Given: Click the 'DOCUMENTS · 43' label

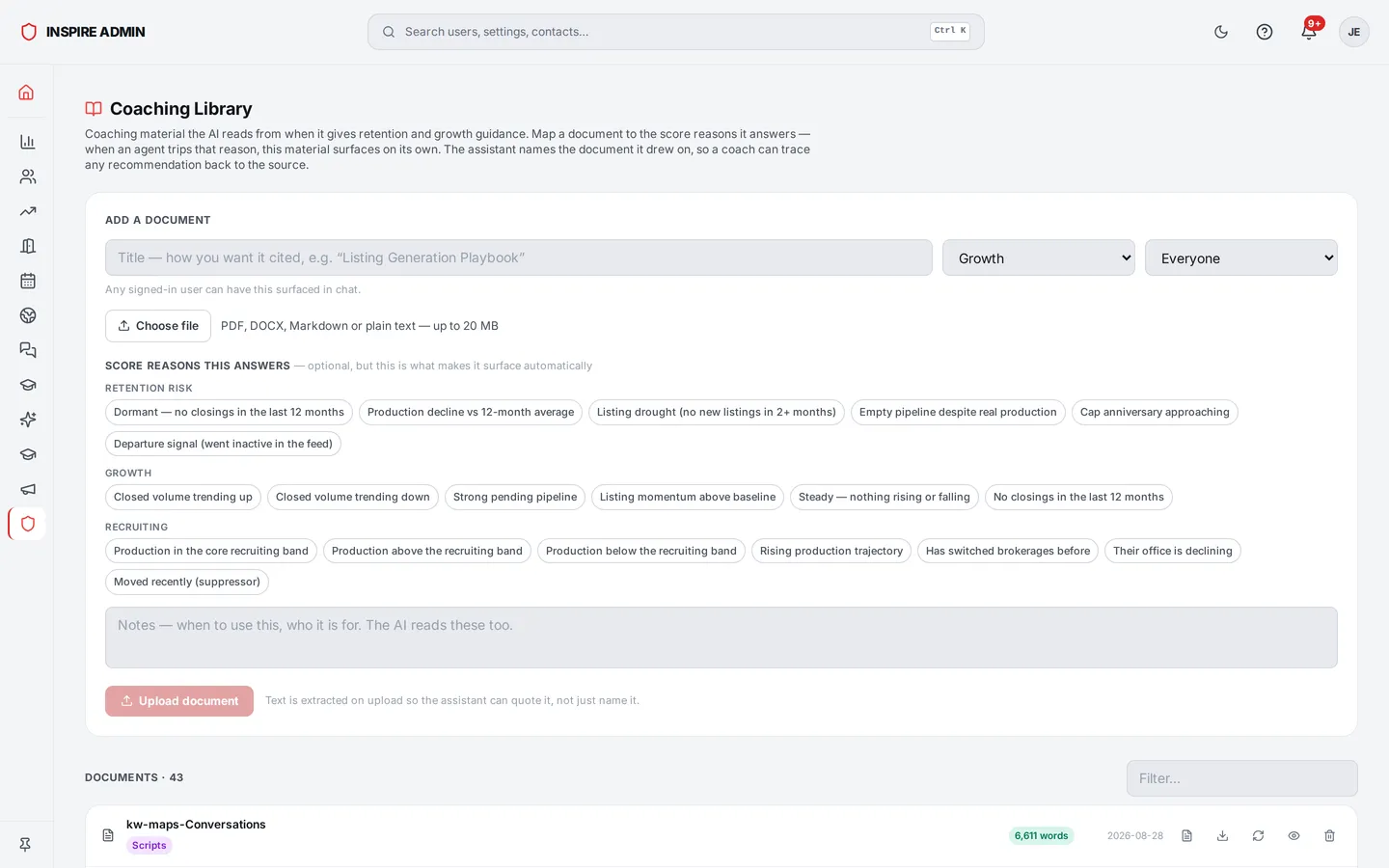Looking at the screenshot, I should [134, 777].
